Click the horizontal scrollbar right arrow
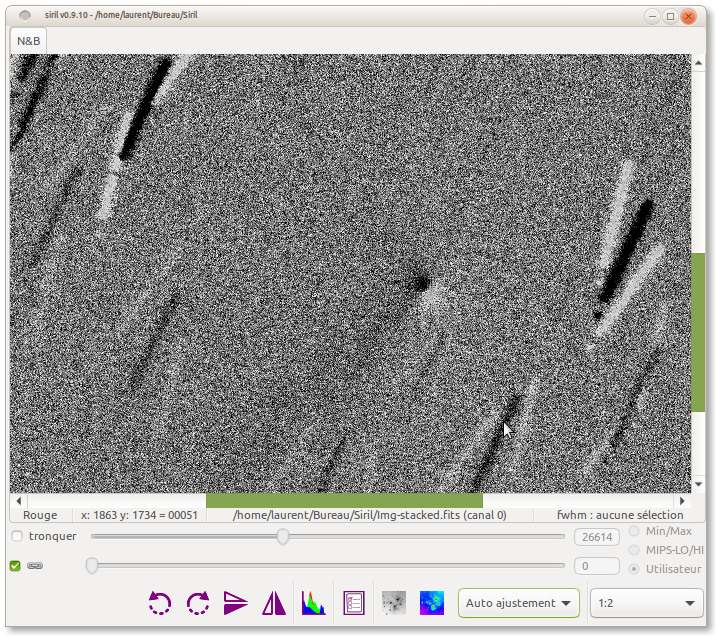The height and width of the screenshot is (636, 716). 683,500
